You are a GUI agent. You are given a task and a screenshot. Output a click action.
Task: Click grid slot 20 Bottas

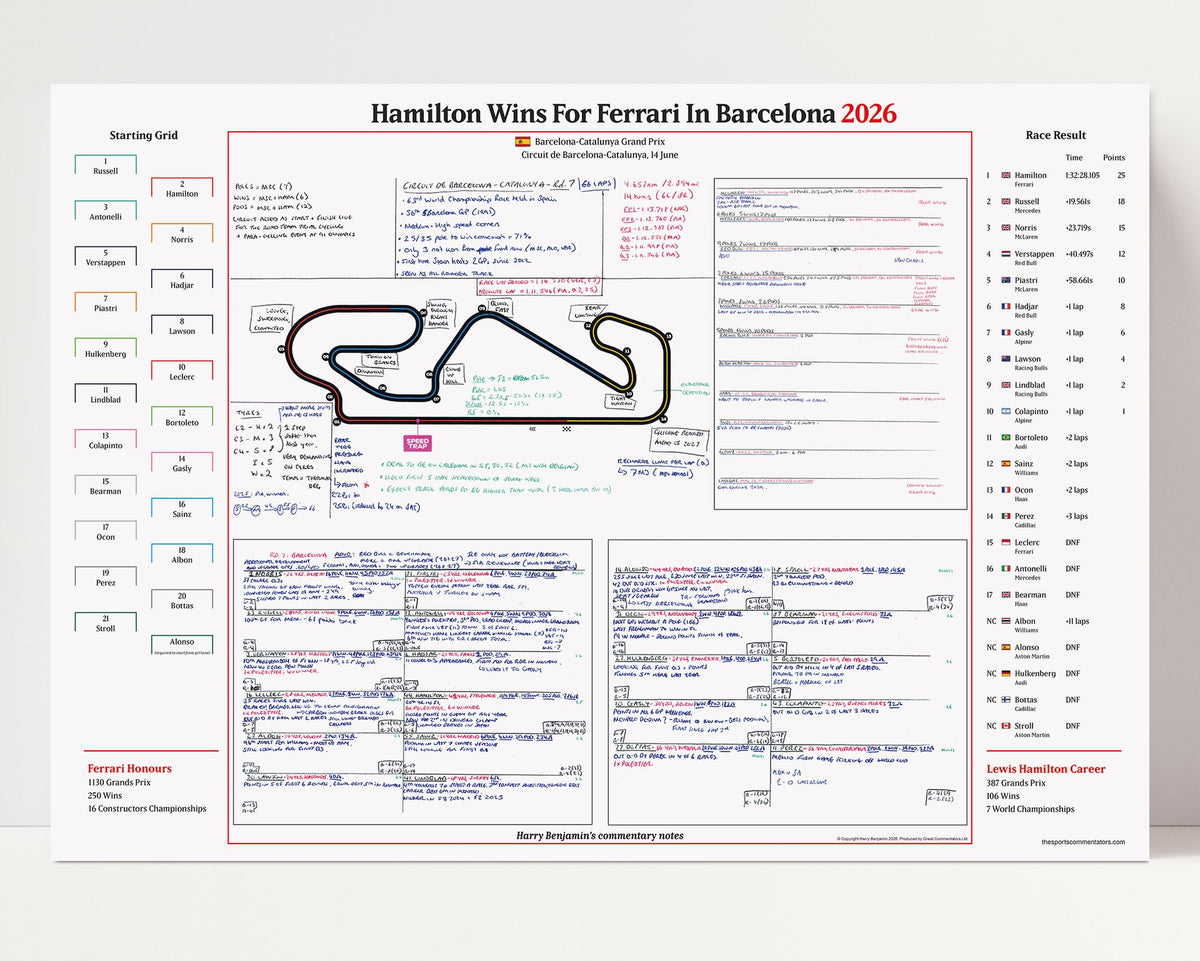tap(182, 601)
